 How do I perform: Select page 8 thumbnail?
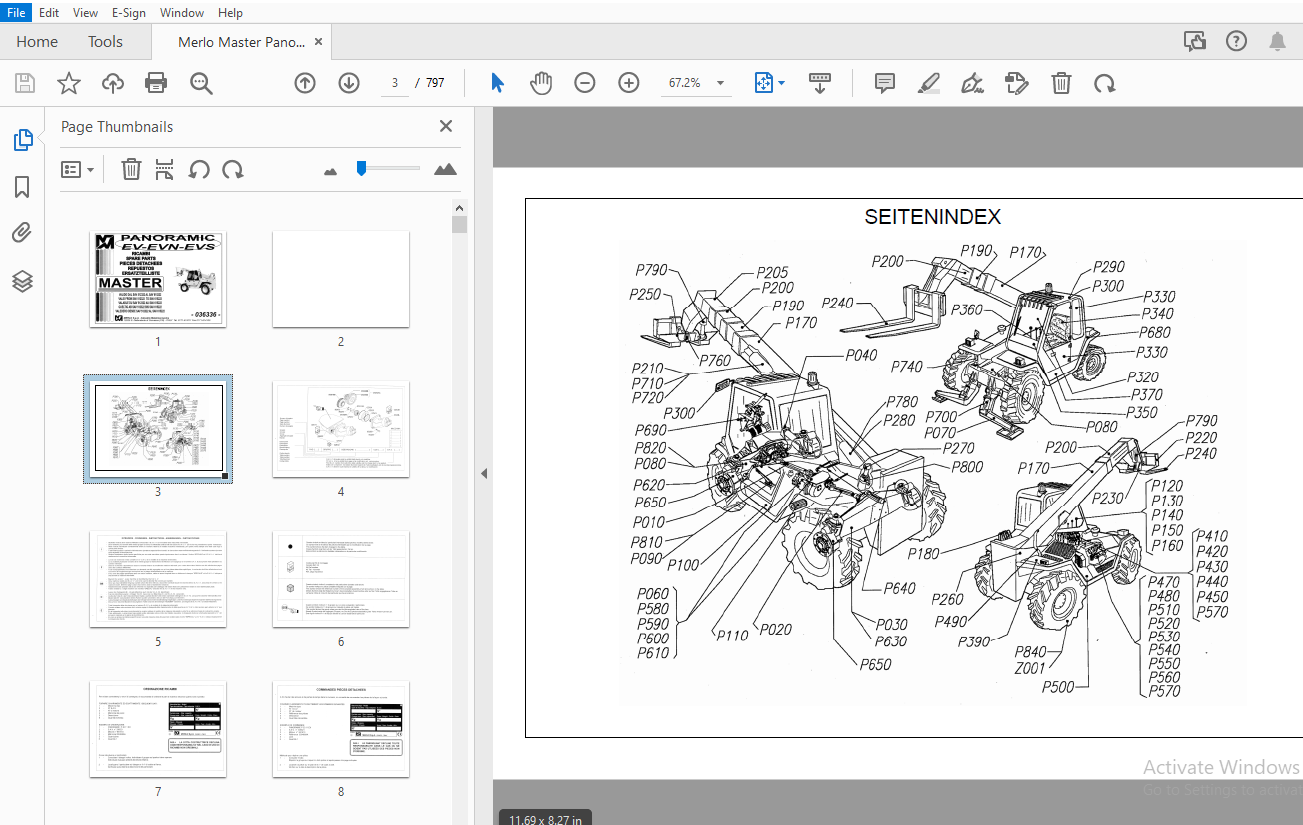(341, 729)
